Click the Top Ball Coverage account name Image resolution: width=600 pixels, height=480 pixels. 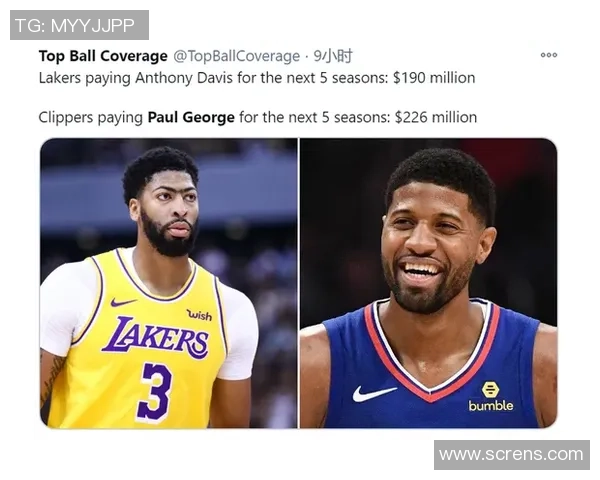tap(103, 56)
